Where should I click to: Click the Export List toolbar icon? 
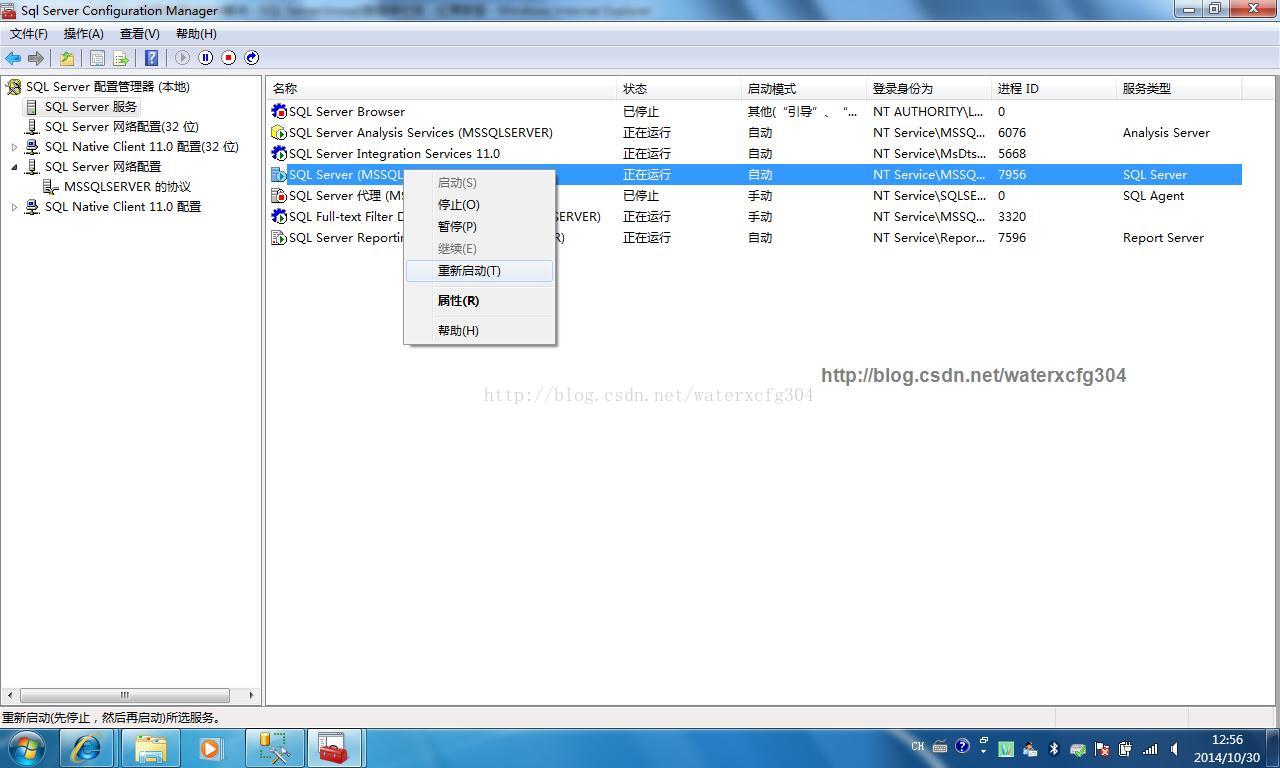(121, 58)
